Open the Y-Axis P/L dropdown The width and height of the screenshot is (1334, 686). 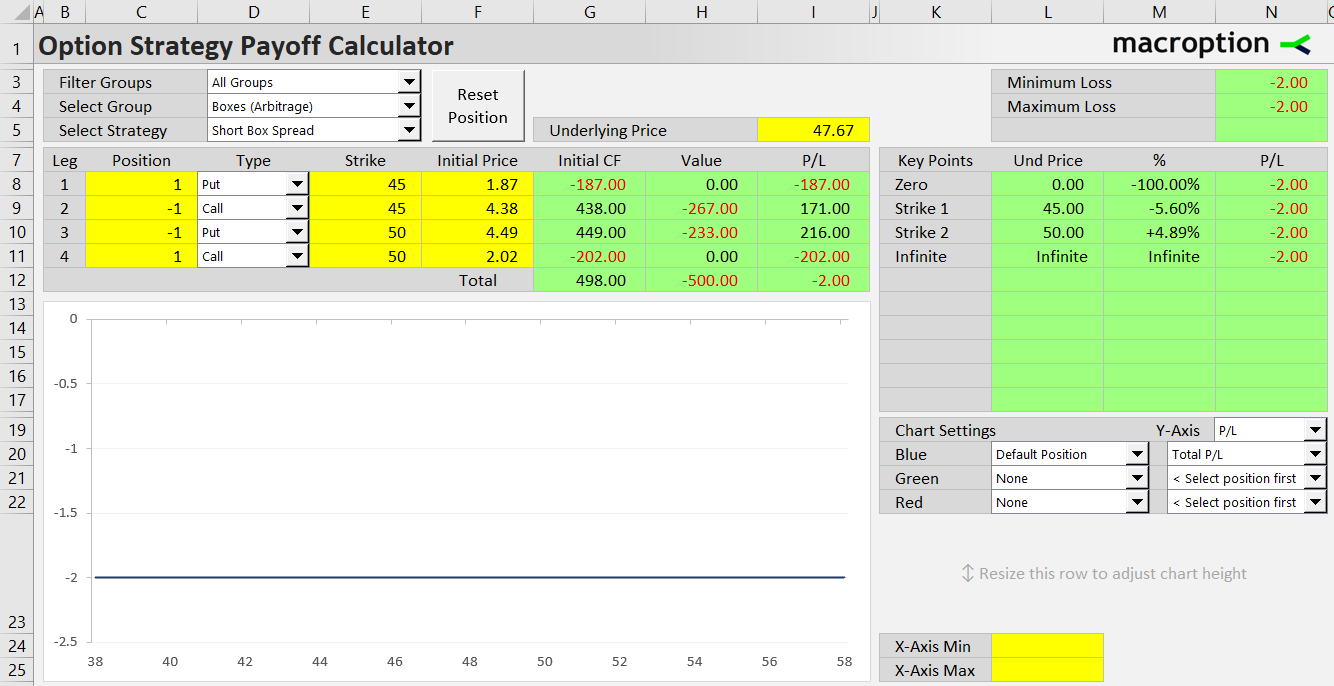pyautogui.click(x=1315, y=430)
